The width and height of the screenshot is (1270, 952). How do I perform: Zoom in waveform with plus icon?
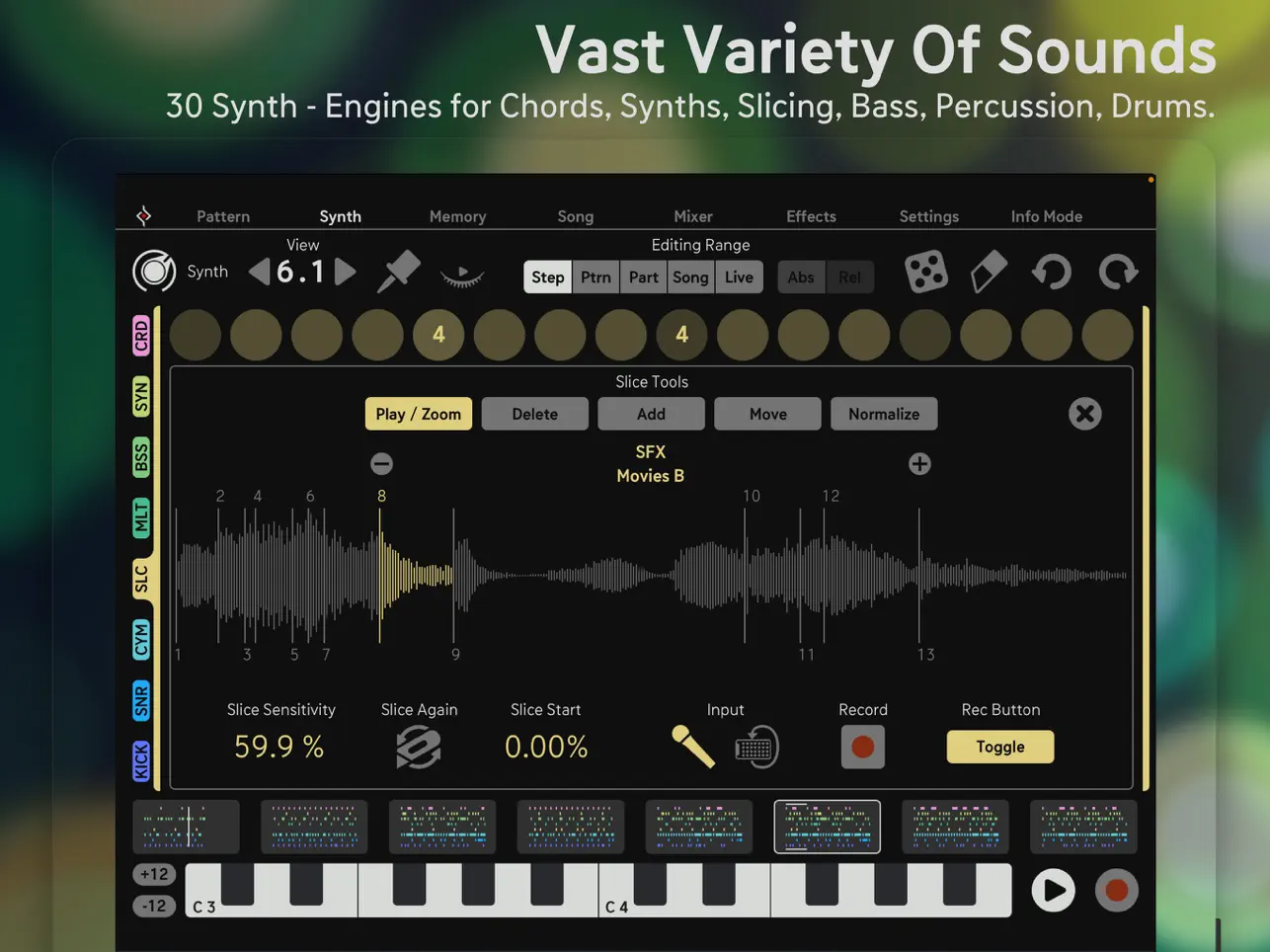[x=919, y=463]
